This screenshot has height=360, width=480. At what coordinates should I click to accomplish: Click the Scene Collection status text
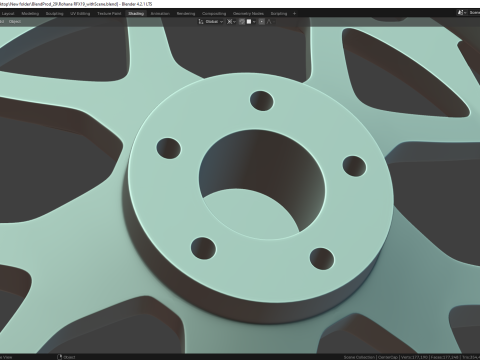(x=359, y=357)
